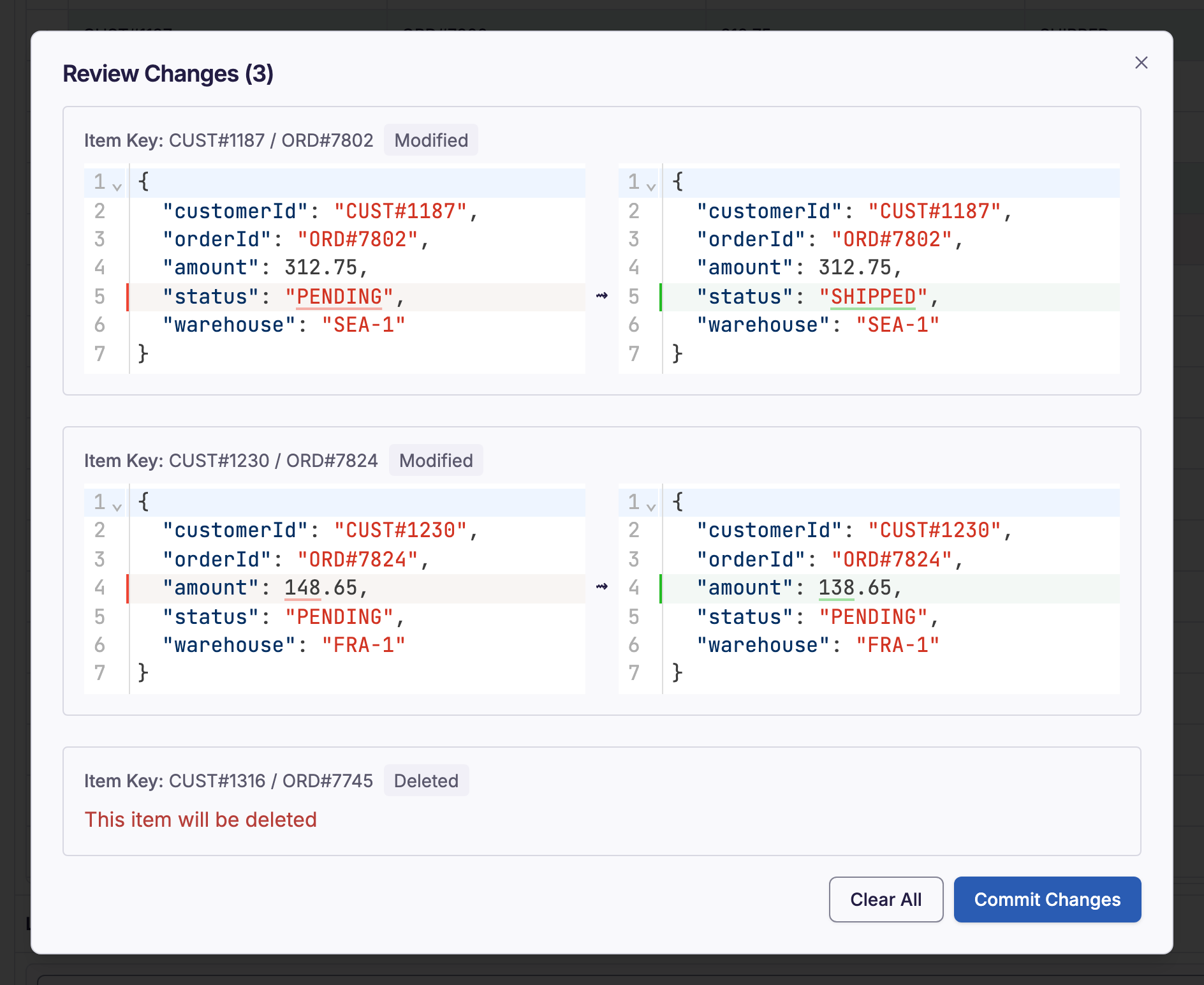Click the Review Changes (3) title
Screen dimensions: 1204x985
tap(168, 73)
